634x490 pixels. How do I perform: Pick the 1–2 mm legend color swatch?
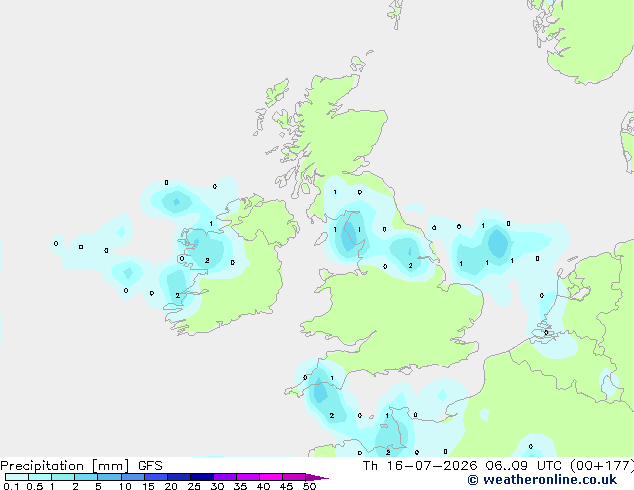click(63, 477)
